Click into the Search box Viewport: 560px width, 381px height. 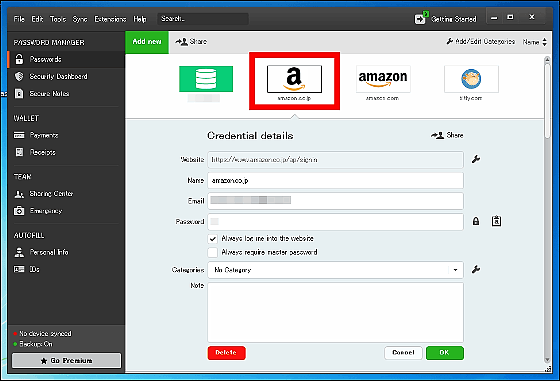pos(203,19)
